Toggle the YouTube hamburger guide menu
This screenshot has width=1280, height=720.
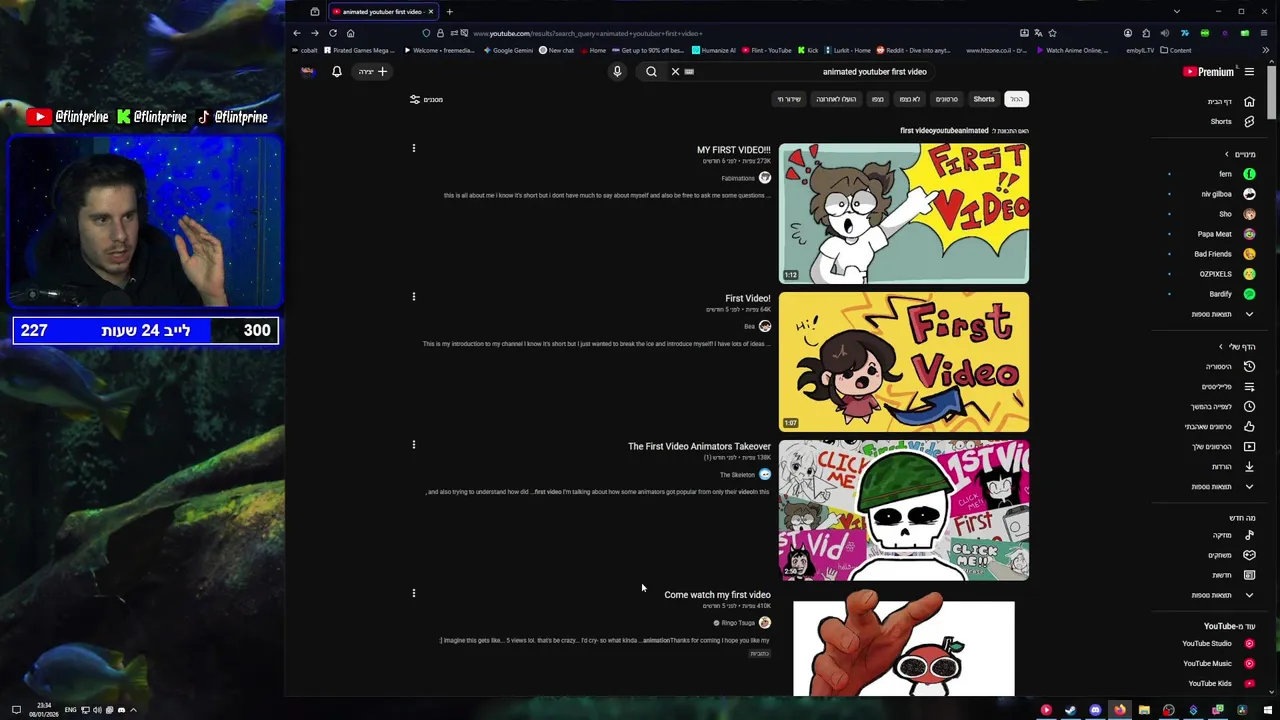tap(1249, 72)
